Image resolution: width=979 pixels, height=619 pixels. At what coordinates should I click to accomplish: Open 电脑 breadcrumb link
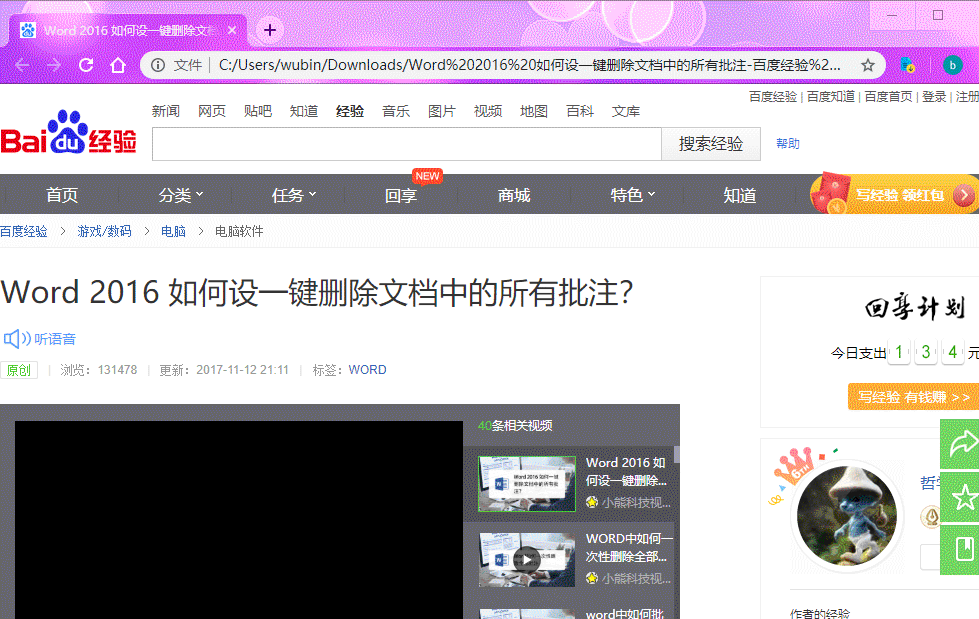coord(173,231)
